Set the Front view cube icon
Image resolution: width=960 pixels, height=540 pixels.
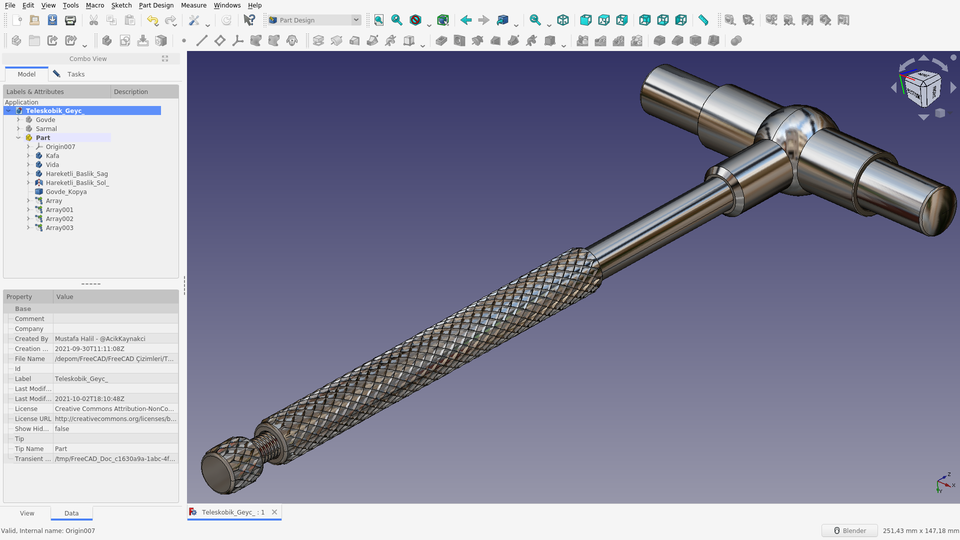point(586,20)
